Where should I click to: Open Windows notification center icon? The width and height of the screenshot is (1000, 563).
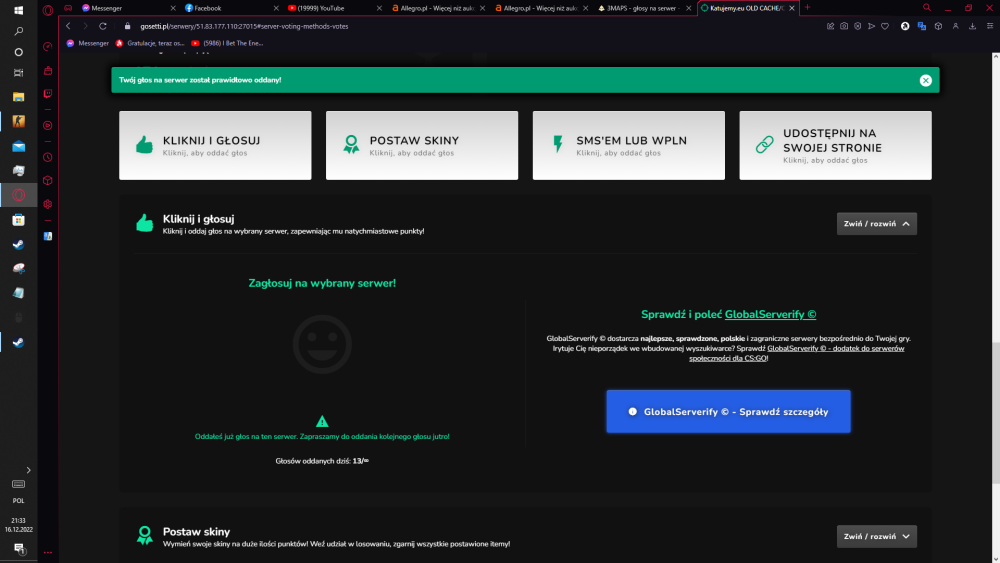pyautogui.click(x=18, y=548)
